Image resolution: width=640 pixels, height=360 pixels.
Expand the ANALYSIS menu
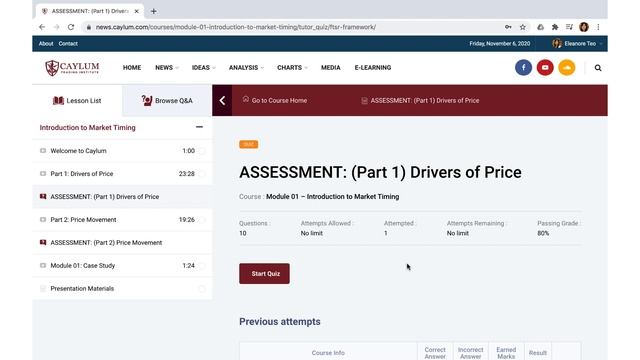pyautogui.click(x=246, y=68)
